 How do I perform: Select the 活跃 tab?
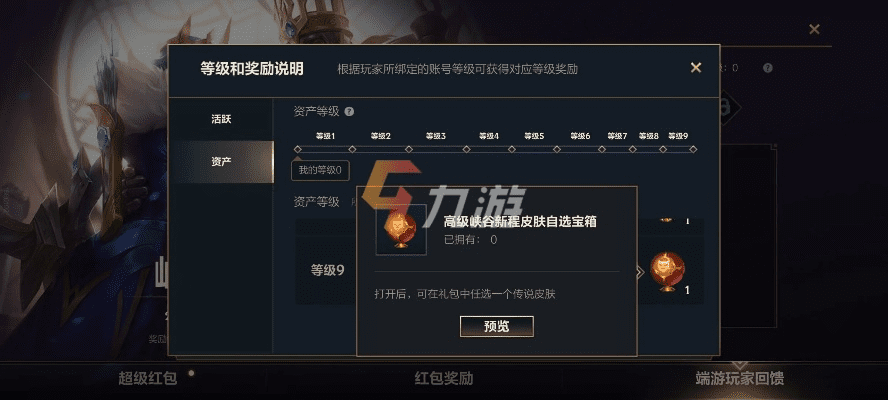[221, 120]
